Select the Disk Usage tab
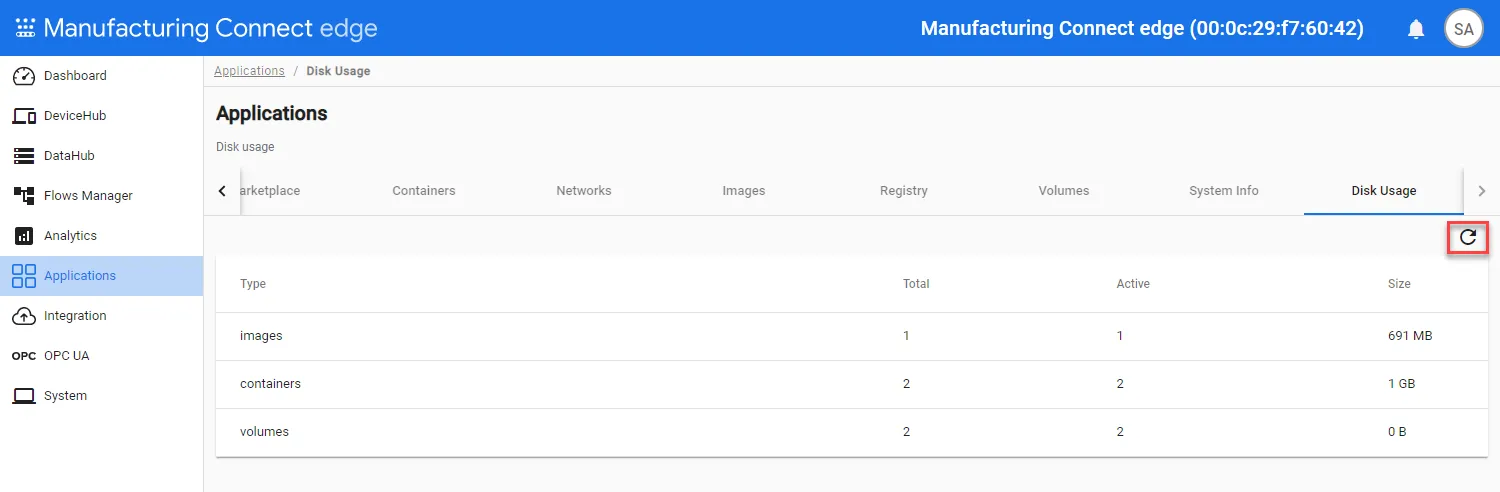The height and width of the screenshot is (492, 1500). pyautogui.click(x=1384, y=191)
